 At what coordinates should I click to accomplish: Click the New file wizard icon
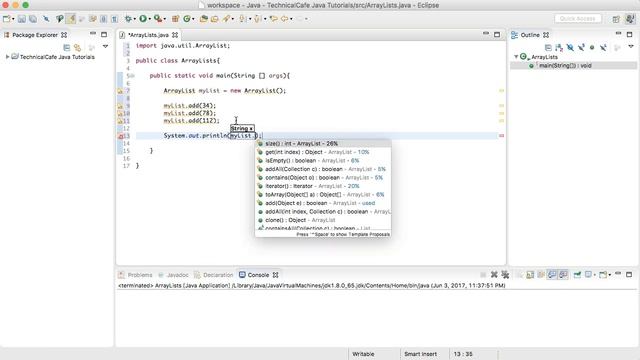[7, 19]
